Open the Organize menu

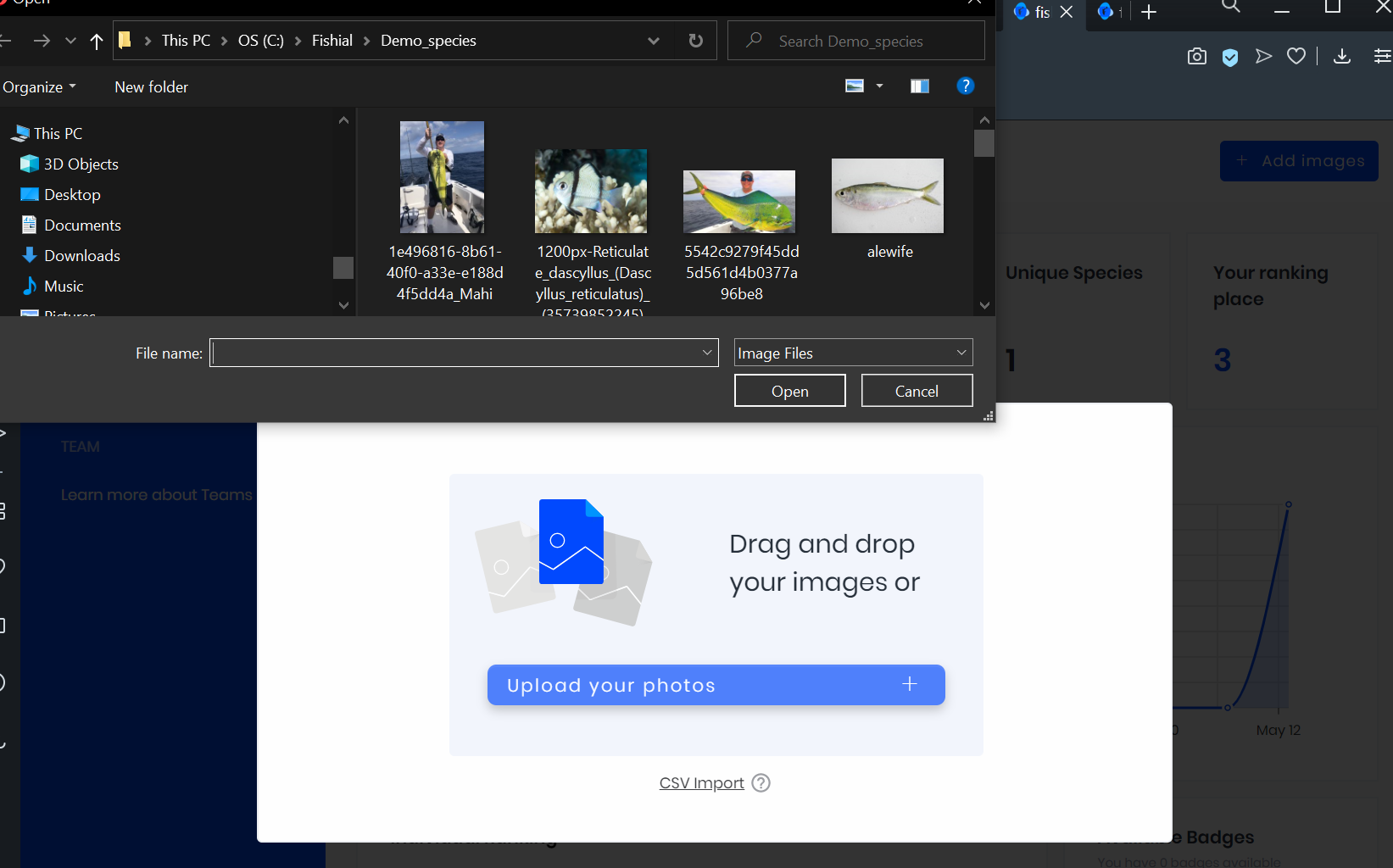click(x=39, y=87)
